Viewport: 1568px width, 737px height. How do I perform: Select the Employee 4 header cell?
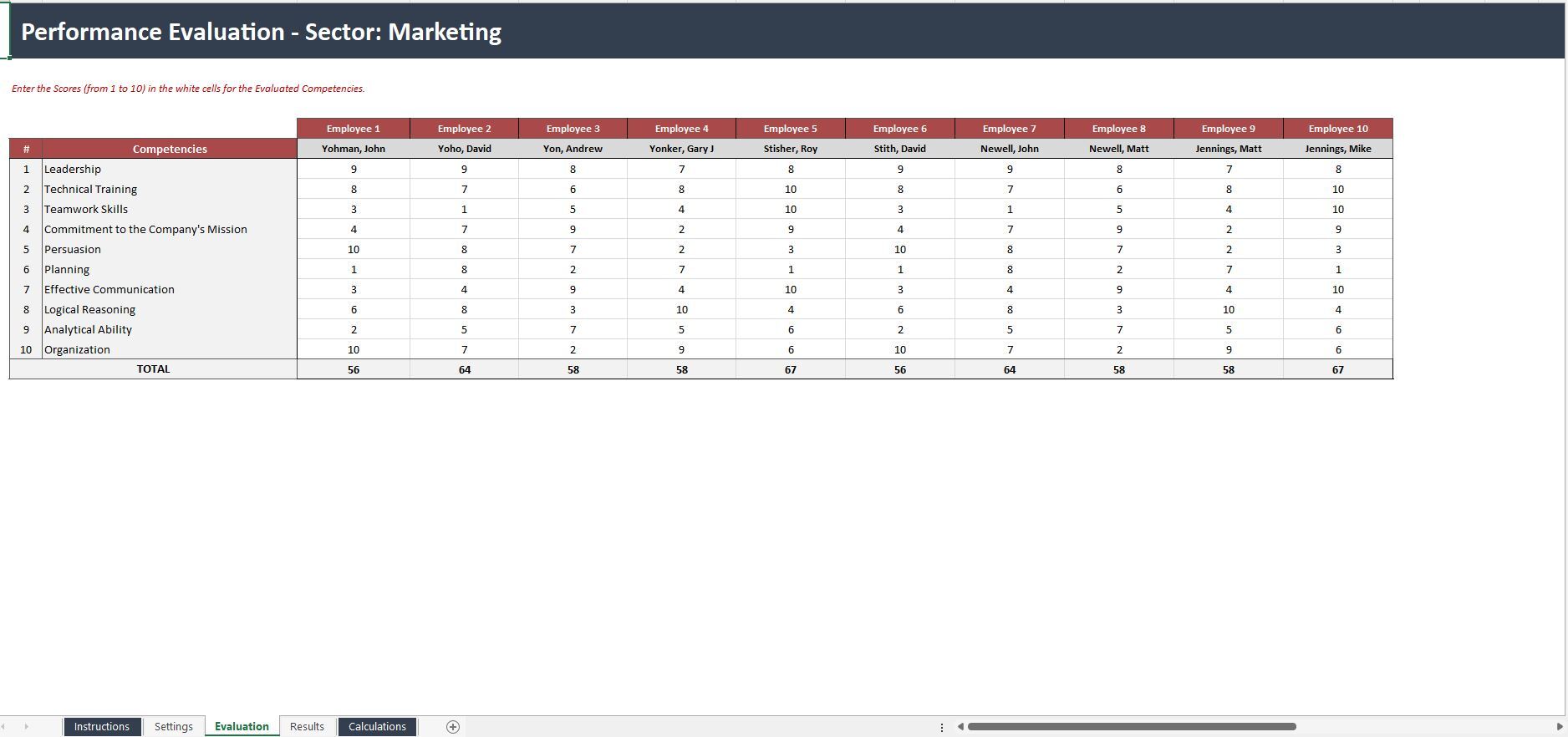coord(682,129)
